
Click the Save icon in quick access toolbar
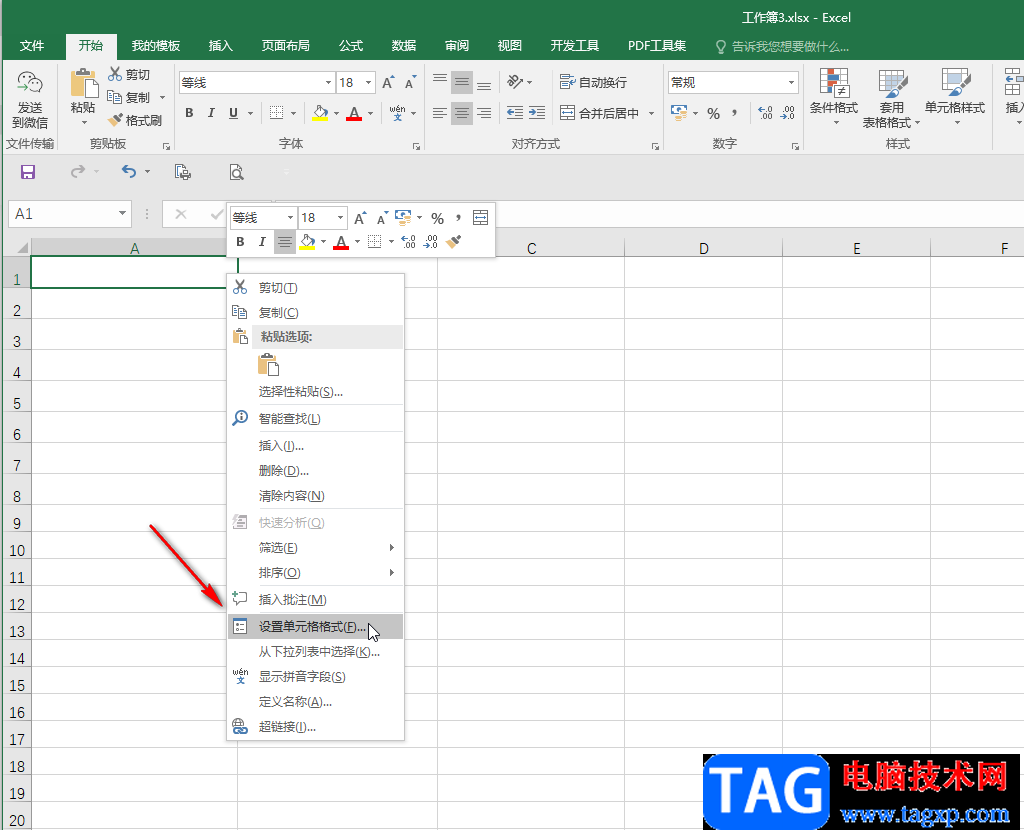[28, 172]
